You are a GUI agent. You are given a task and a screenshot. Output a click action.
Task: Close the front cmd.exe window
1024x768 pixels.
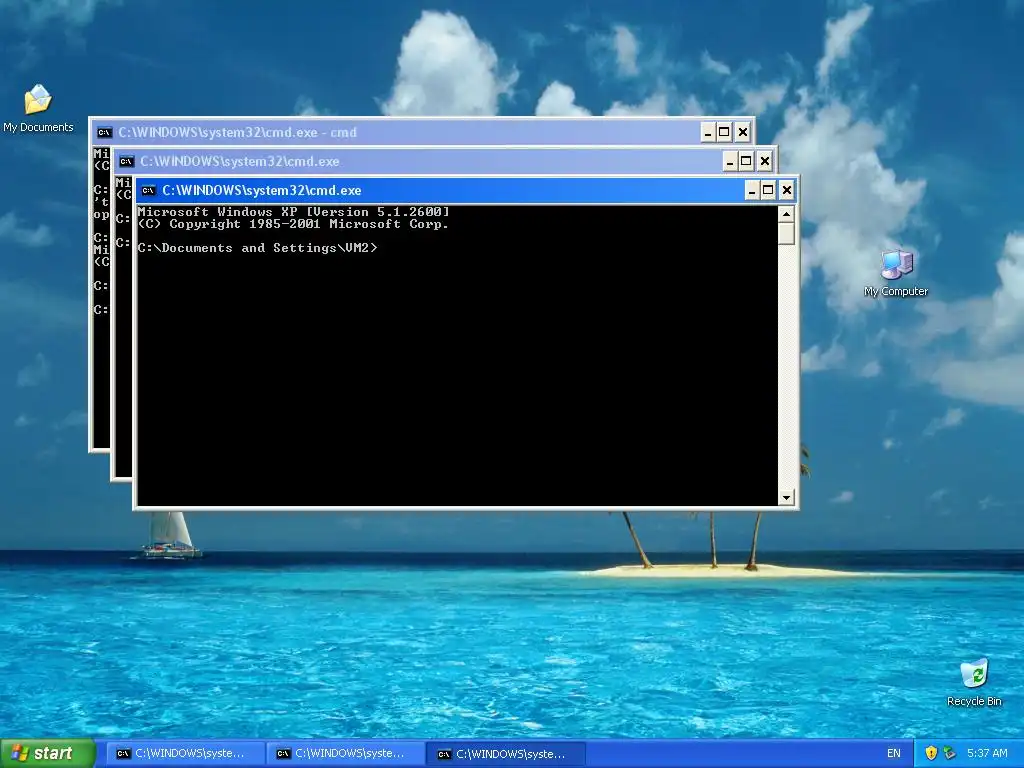tap(787, 191)
